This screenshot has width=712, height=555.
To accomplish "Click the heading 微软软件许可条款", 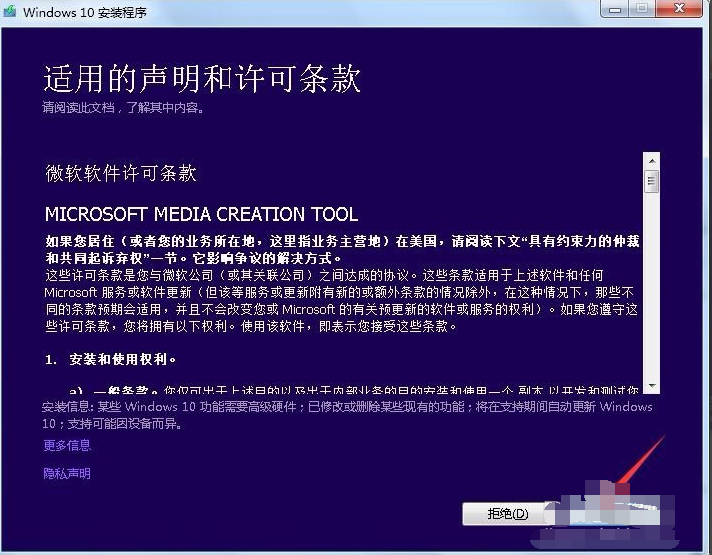I will point(121,173).
